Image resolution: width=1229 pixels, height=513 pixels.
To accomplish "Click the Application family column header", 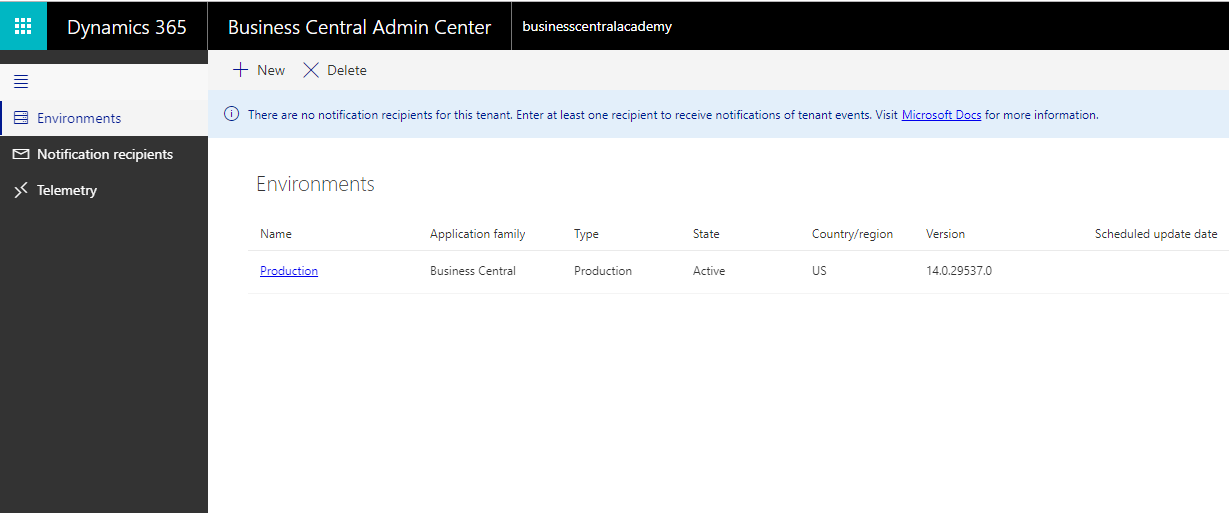I will pos(478,234).
